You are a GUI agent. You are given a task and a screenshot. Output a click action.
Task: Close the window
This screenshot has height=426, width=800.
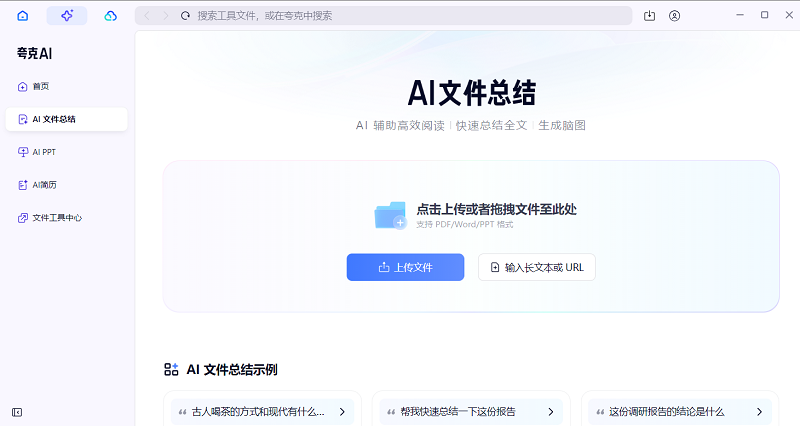789,15
